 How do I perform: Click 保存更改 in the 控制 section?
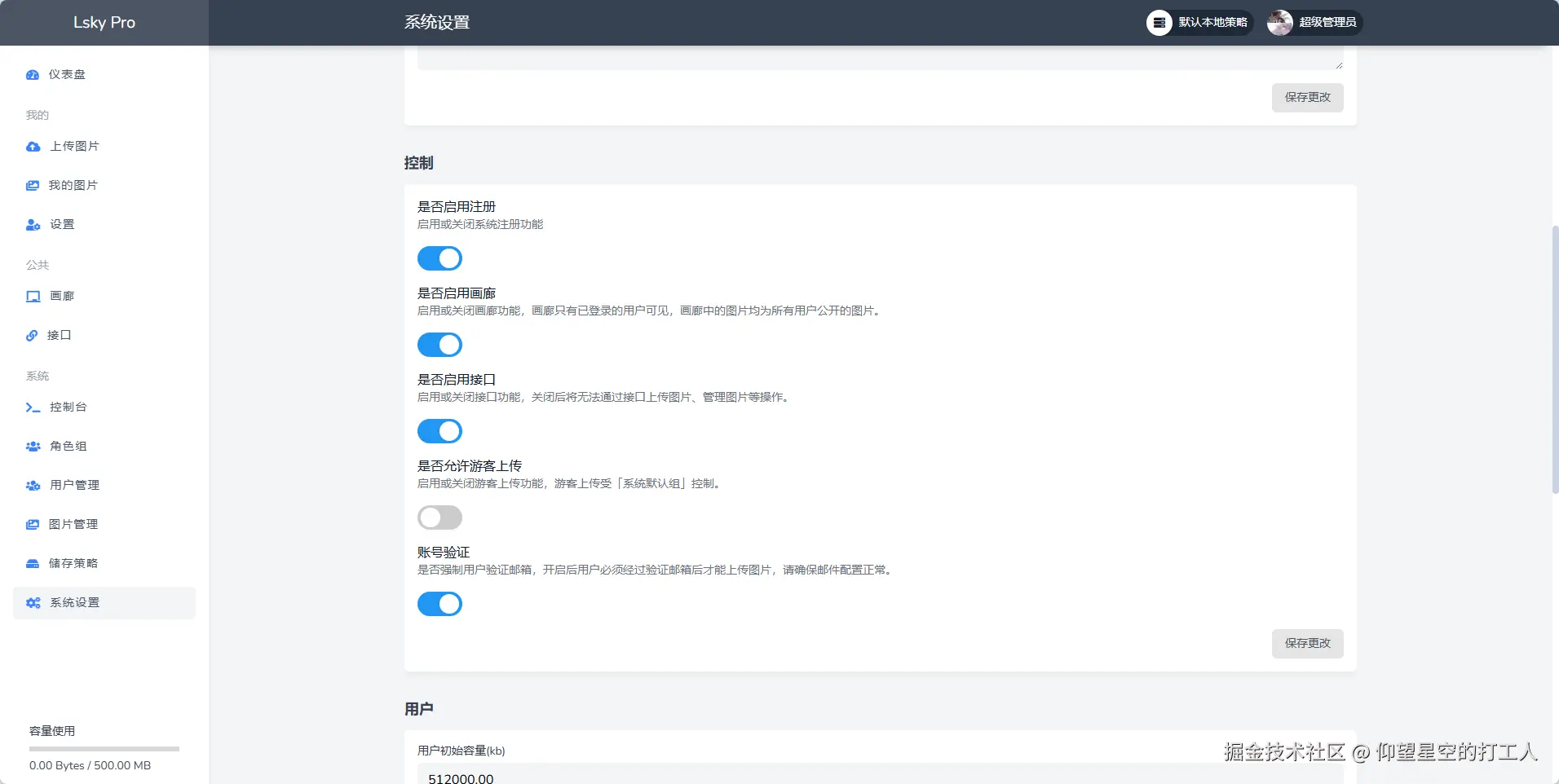tap(1307, 644)
